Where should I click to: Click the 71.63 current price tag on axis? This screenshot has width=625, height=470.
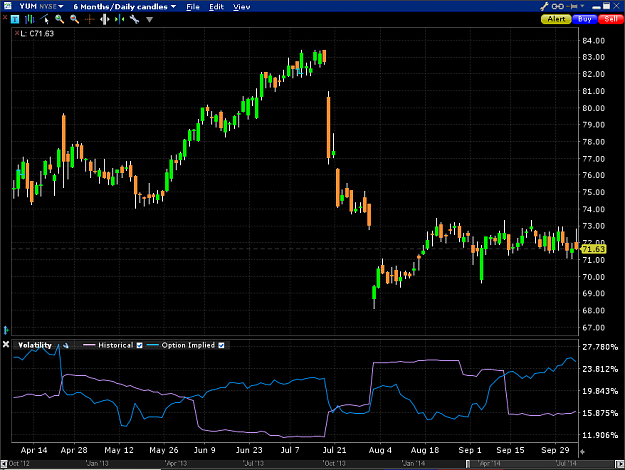(x=593, y=249)
